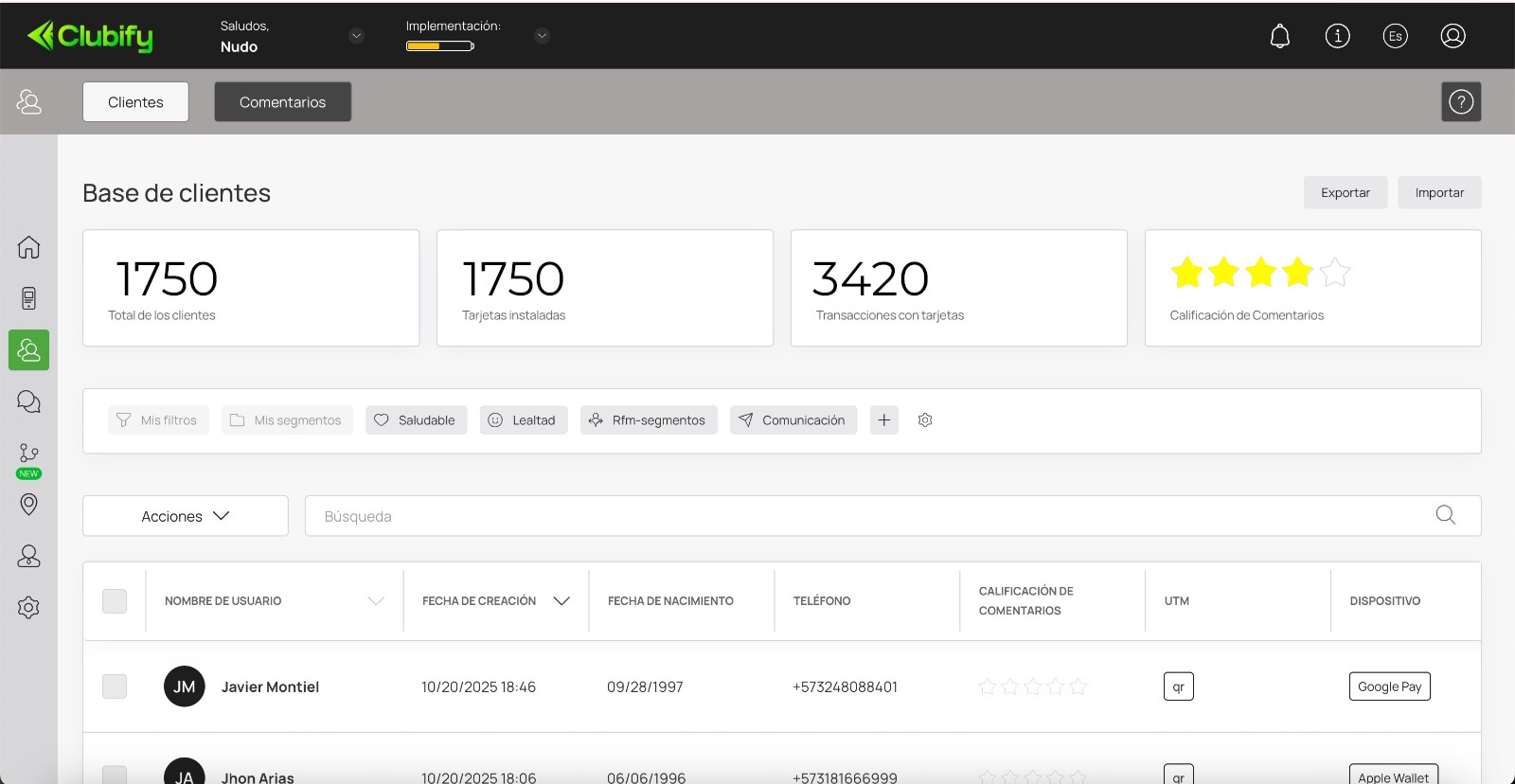Open the card device sidebar icon
This screenshot has width=1515, height=784.
coord(28,298)
